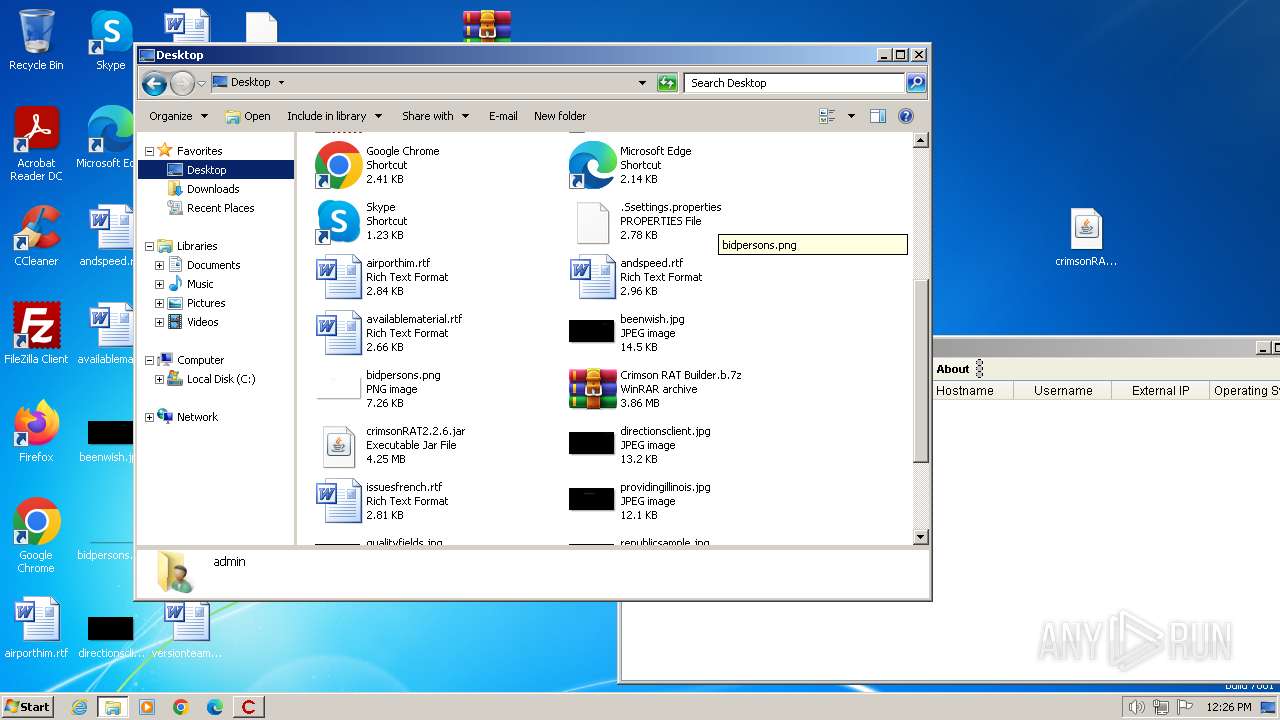Screen dimensions: 1280x720
Task: Select Recent Places under Favorites
Action: [x=220, y=208]
